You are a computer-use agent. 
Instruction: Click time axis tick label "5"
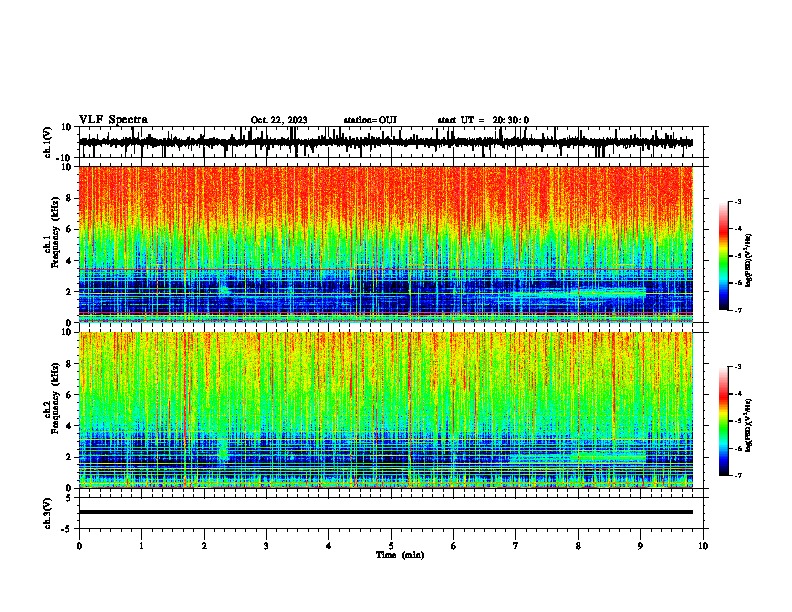click(x=391, y=546)
